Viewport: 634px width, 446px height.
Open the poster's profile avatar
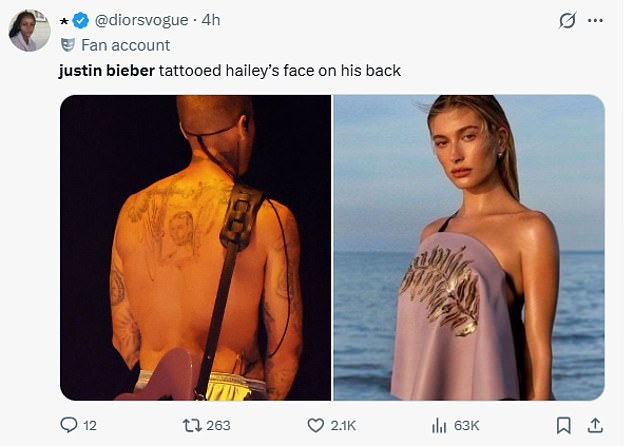(x=29, y=30)
